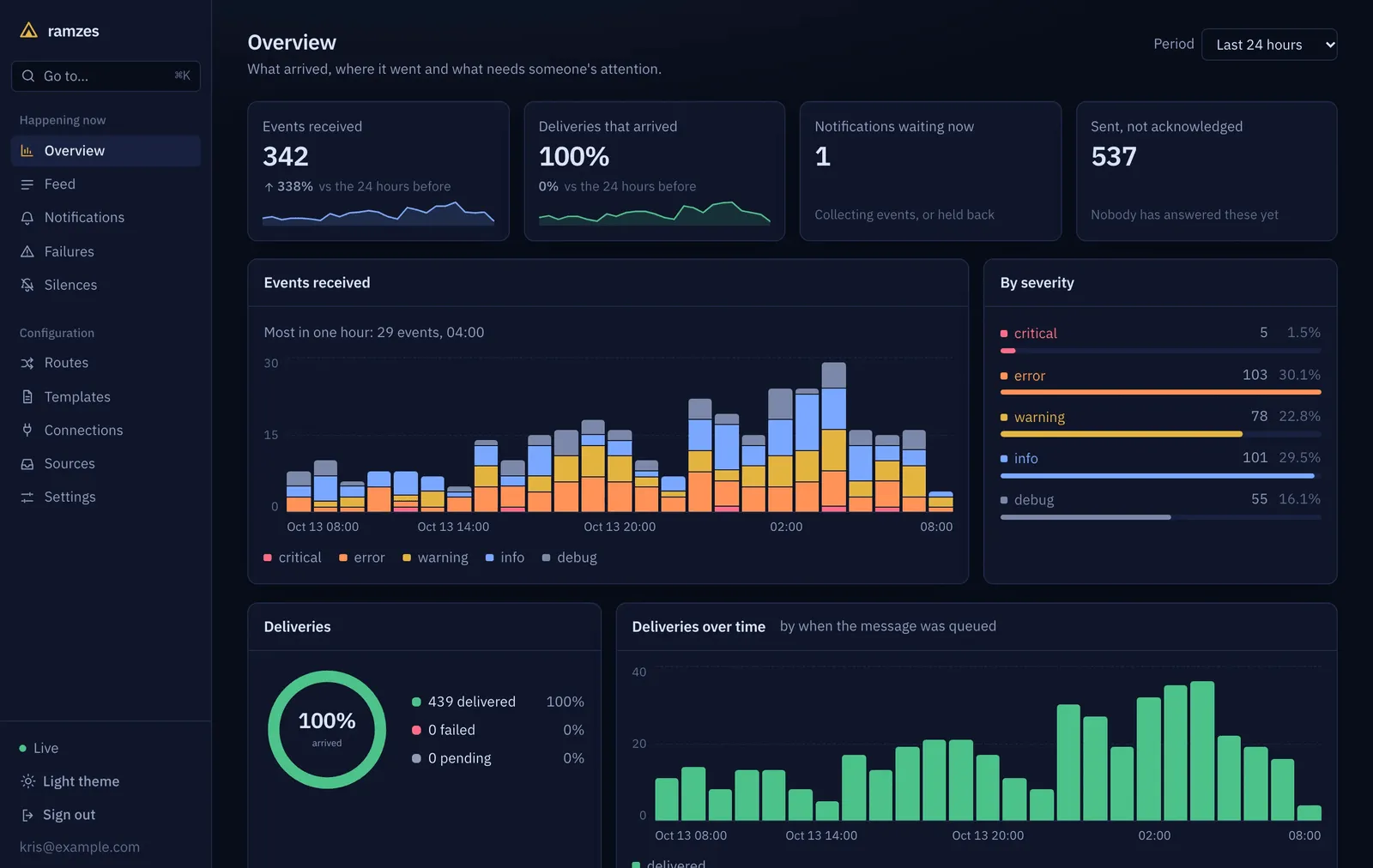
Task: Toggle the warning series in chart legend
Action: click(x=435, y=558)
